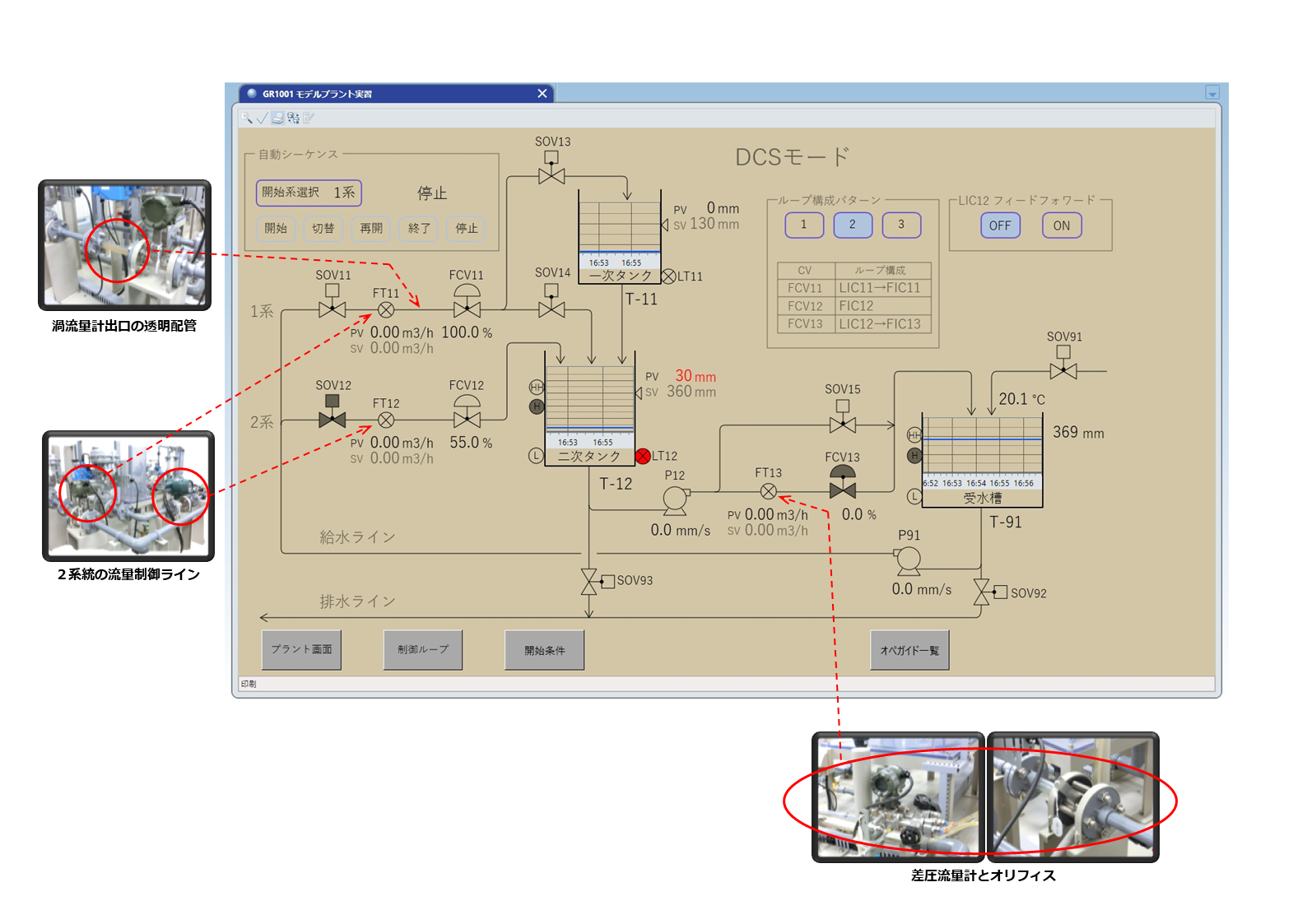
Task: Open the 開始系選択 1系 selector
Action: pyautogui.click(x=309, y=193)
